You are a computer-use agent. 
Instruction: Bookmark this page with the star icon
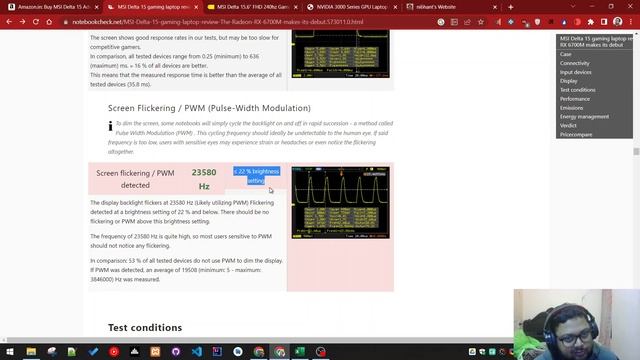click(481, 22)
